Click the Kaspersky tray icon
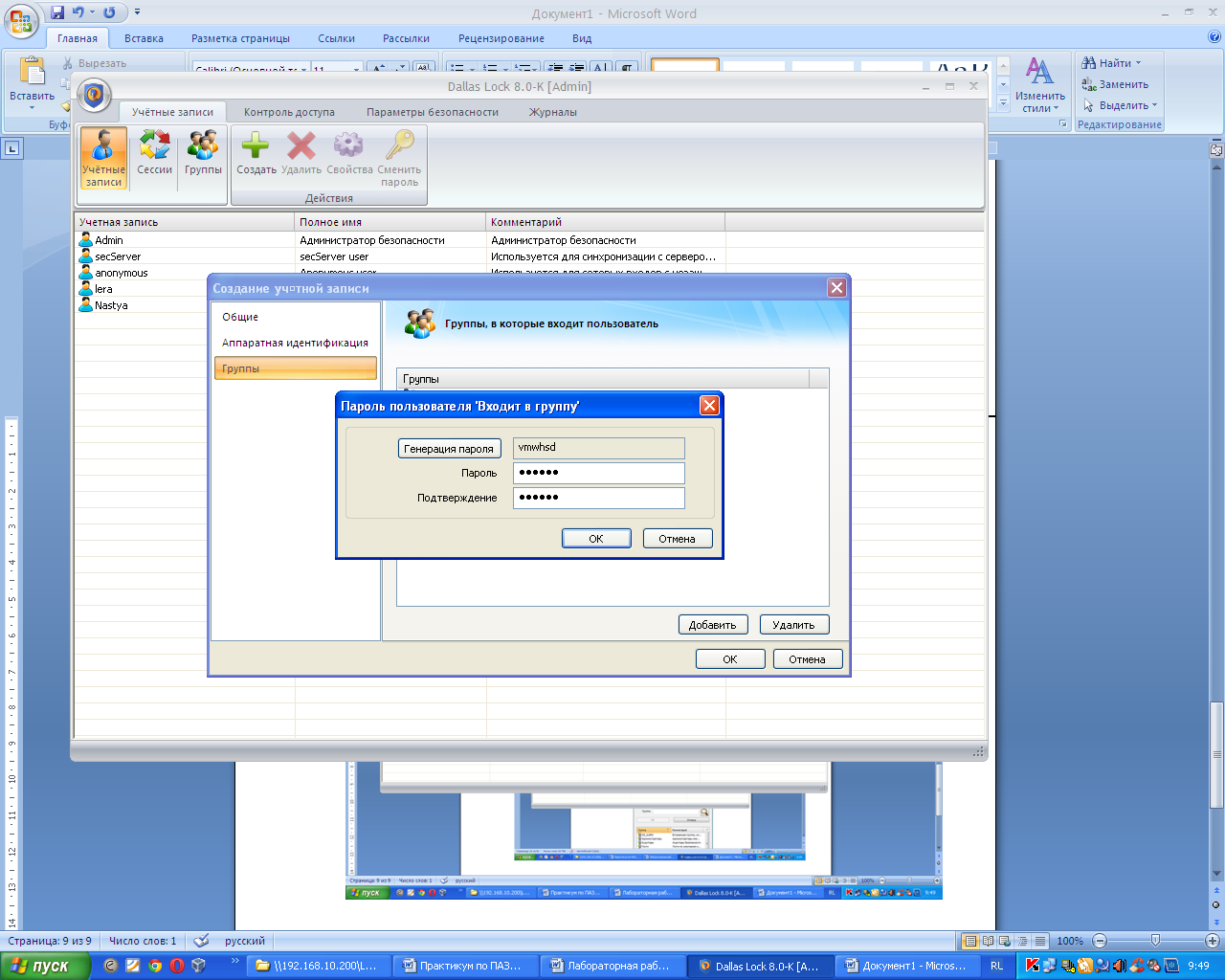The height and width of the screenshot is (980, 1225). 1033,966
